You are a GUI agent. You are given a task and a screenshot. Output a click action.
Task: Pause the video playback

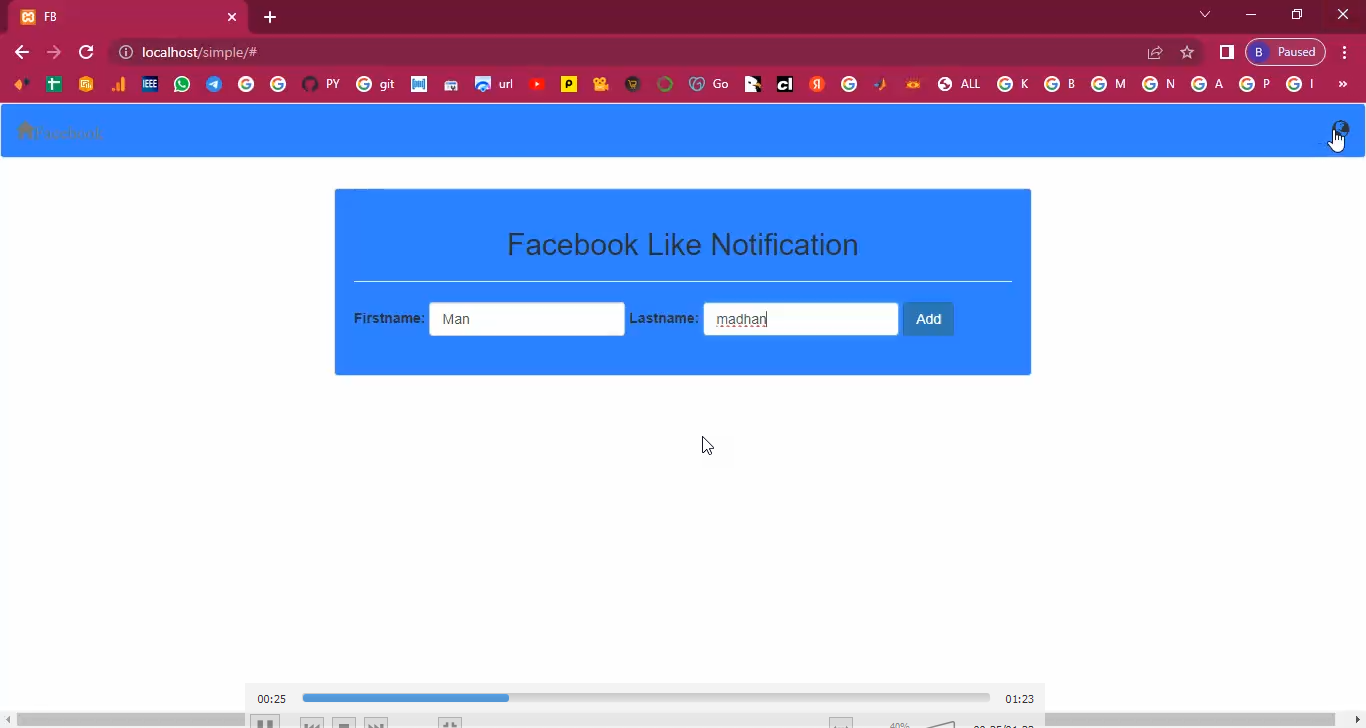click(x=264, y=722)
